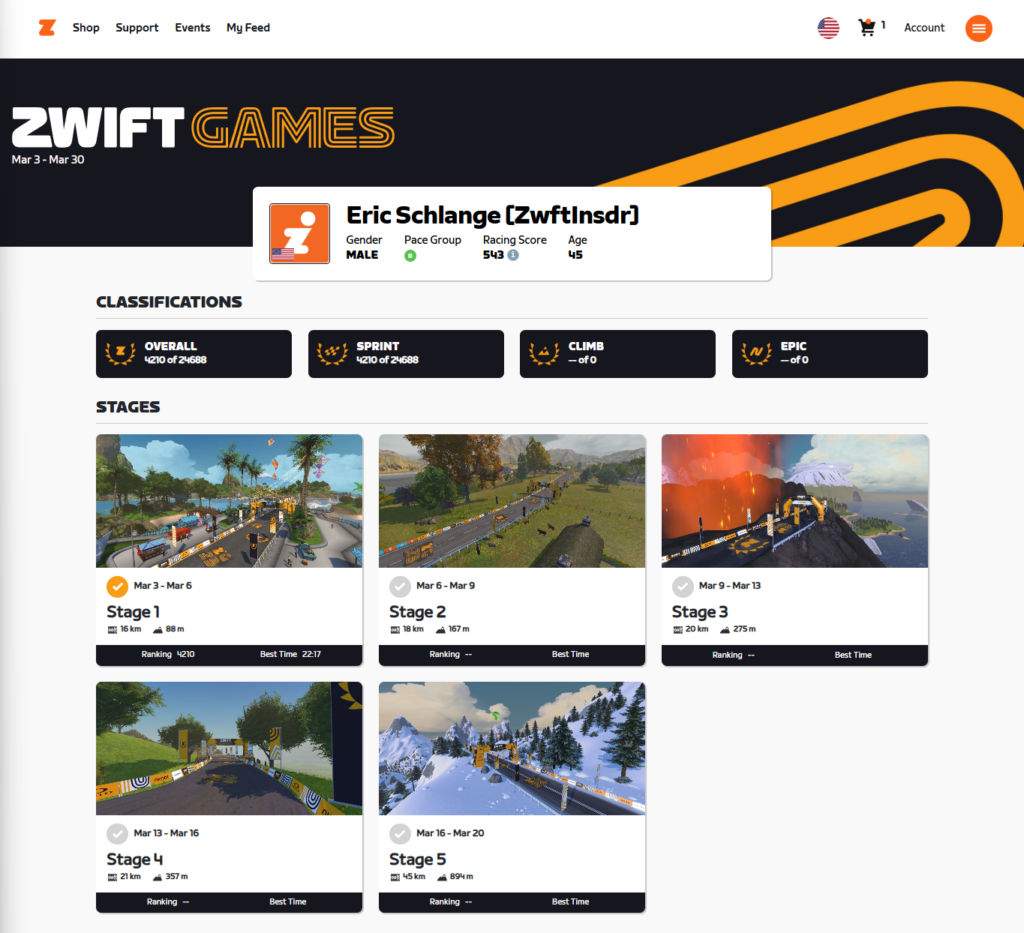Open the My Feed link
This screenshot has height=933, width=1024.
[x=248, y=28]
